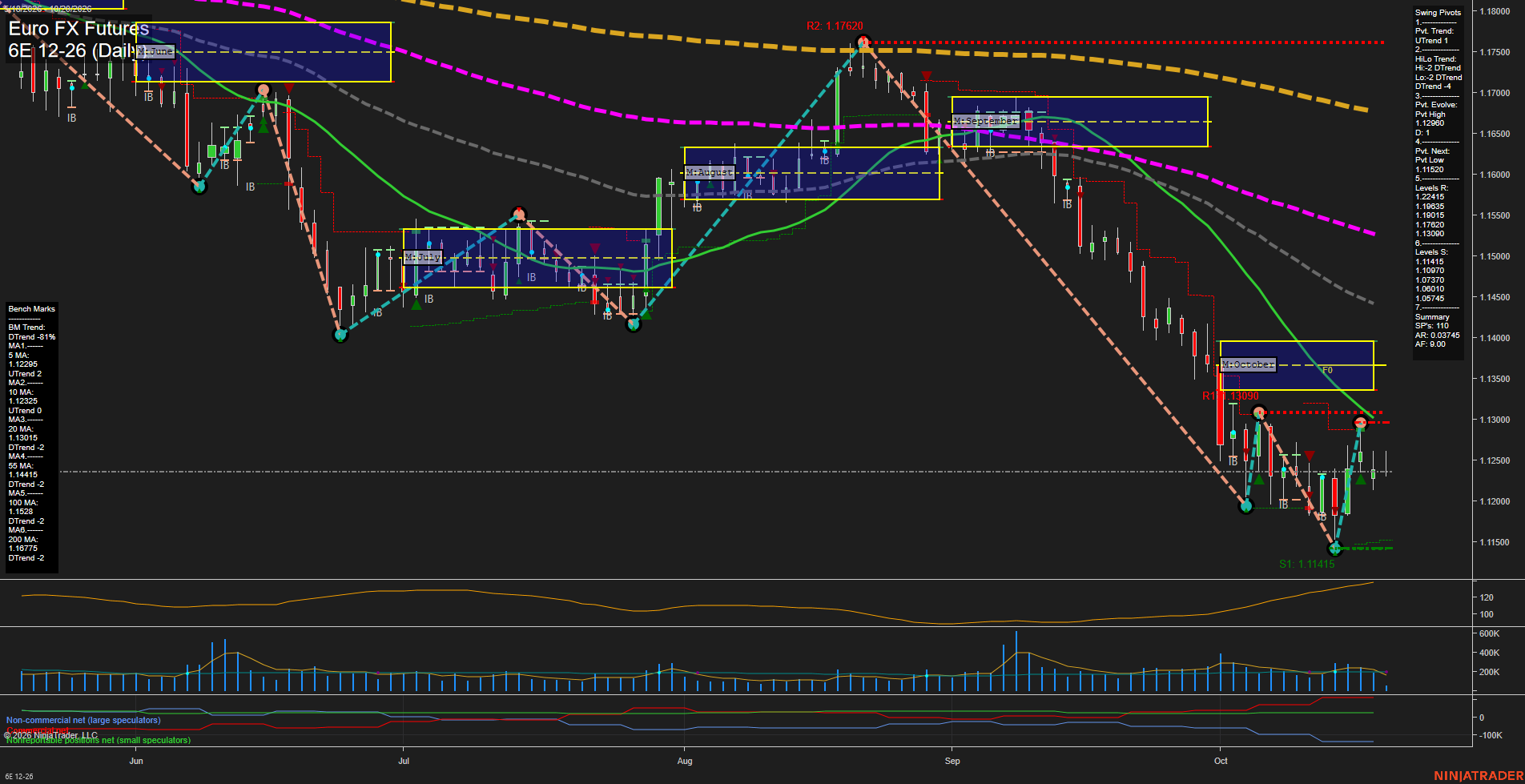Screen dimensions: 1525x784
Task: Click the Pvt Low 1.11520 entry
Action: point(1430,164)
